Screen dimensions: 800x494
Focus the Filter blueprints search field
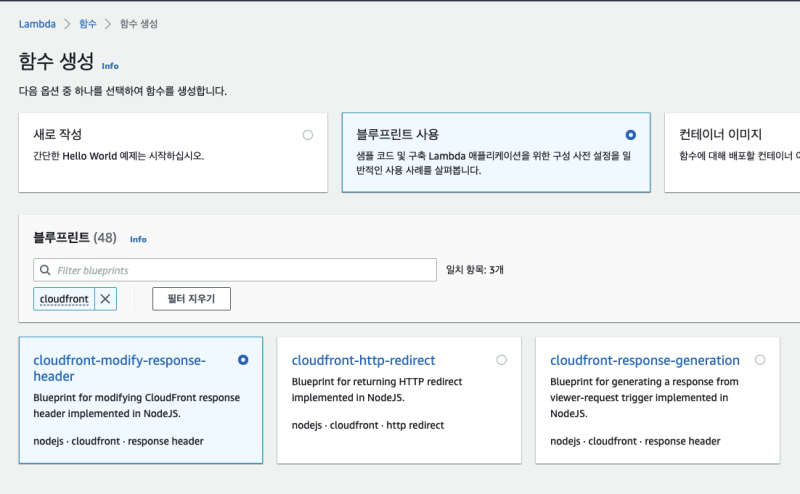tap(240, 270)
